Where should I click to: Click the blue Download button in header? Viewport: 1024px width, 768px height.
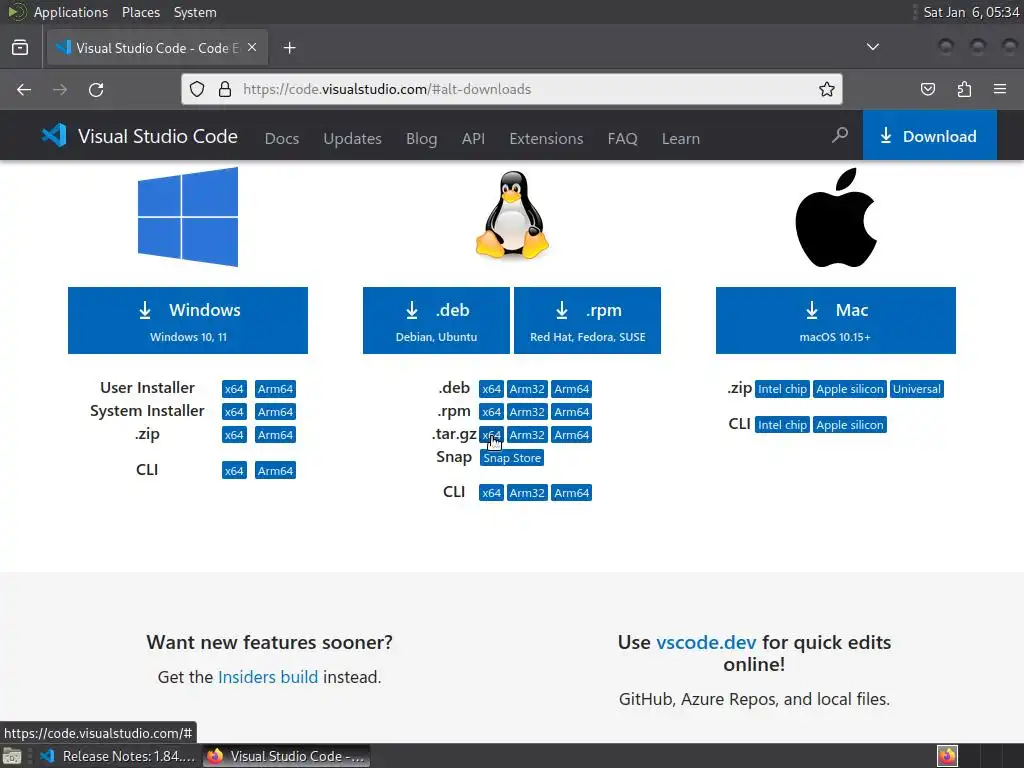coord(929,135)
